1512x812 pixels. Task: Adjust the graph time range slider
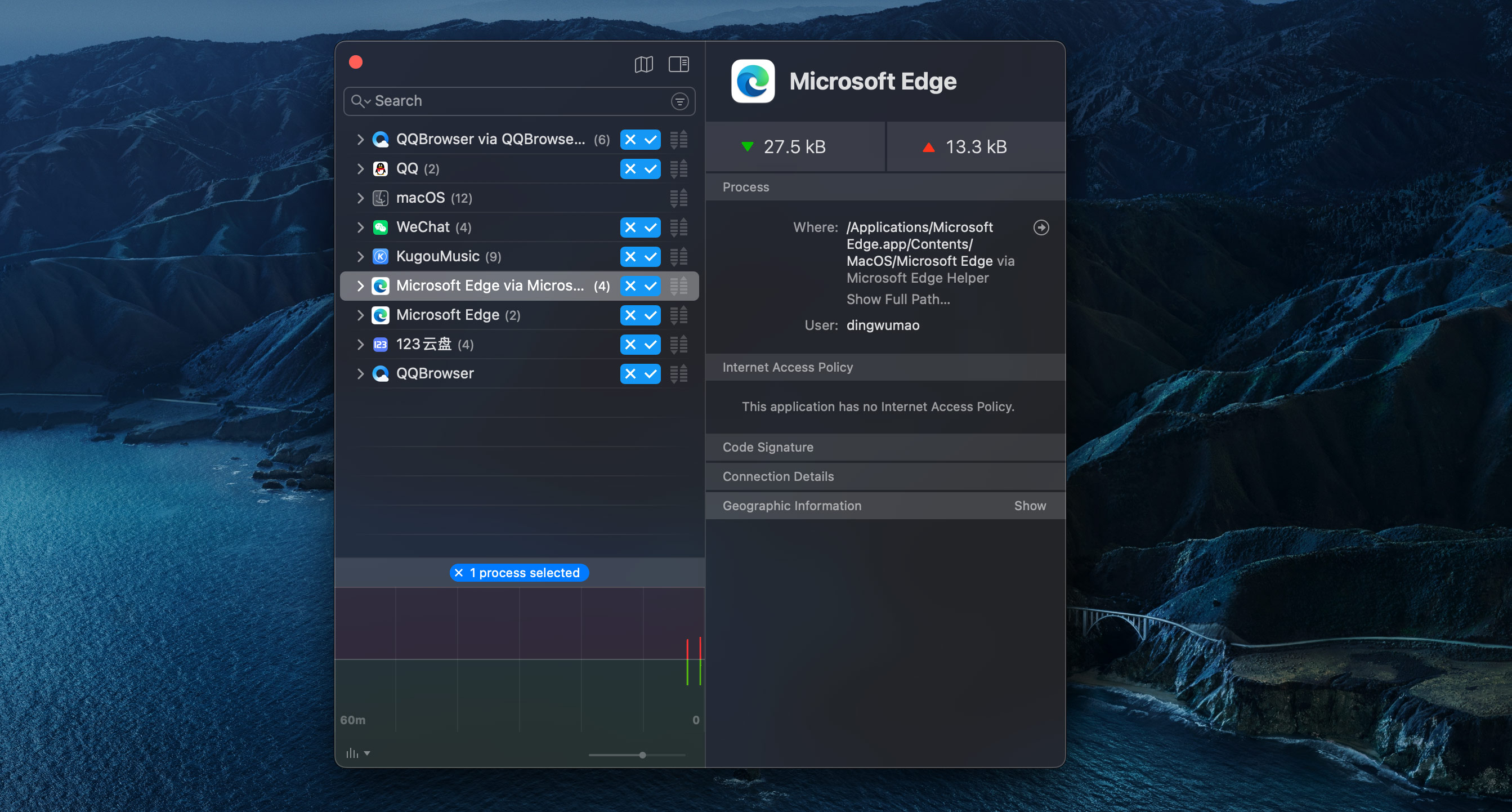click(642, 755)
